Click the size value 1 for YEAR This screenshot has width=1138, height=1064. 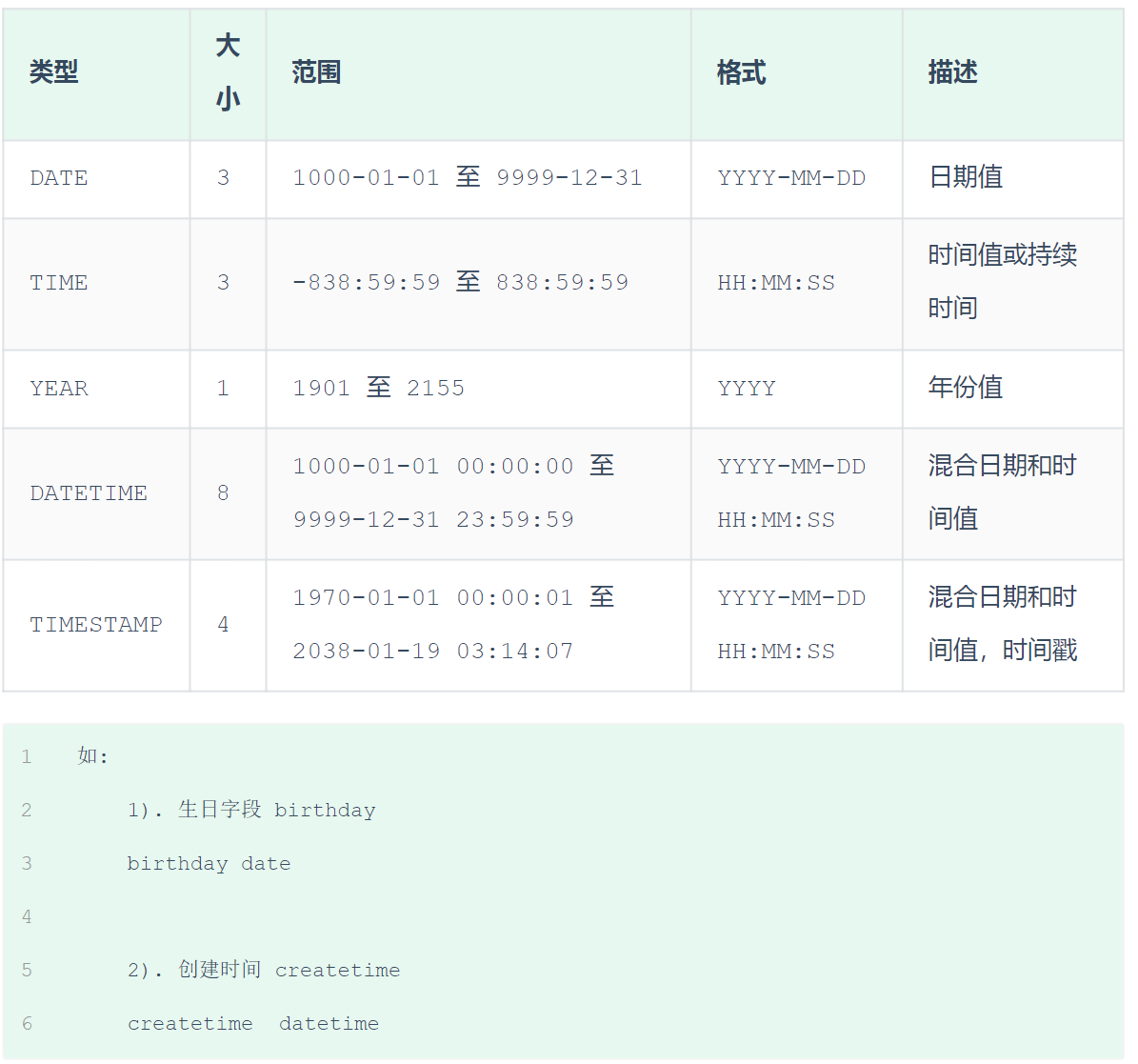[x=223, y=389]
